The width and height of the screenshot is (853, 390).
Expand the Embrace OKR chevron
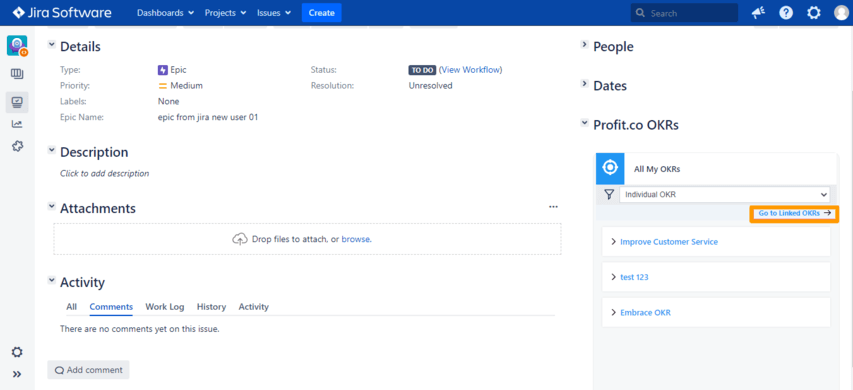(614, 313)
